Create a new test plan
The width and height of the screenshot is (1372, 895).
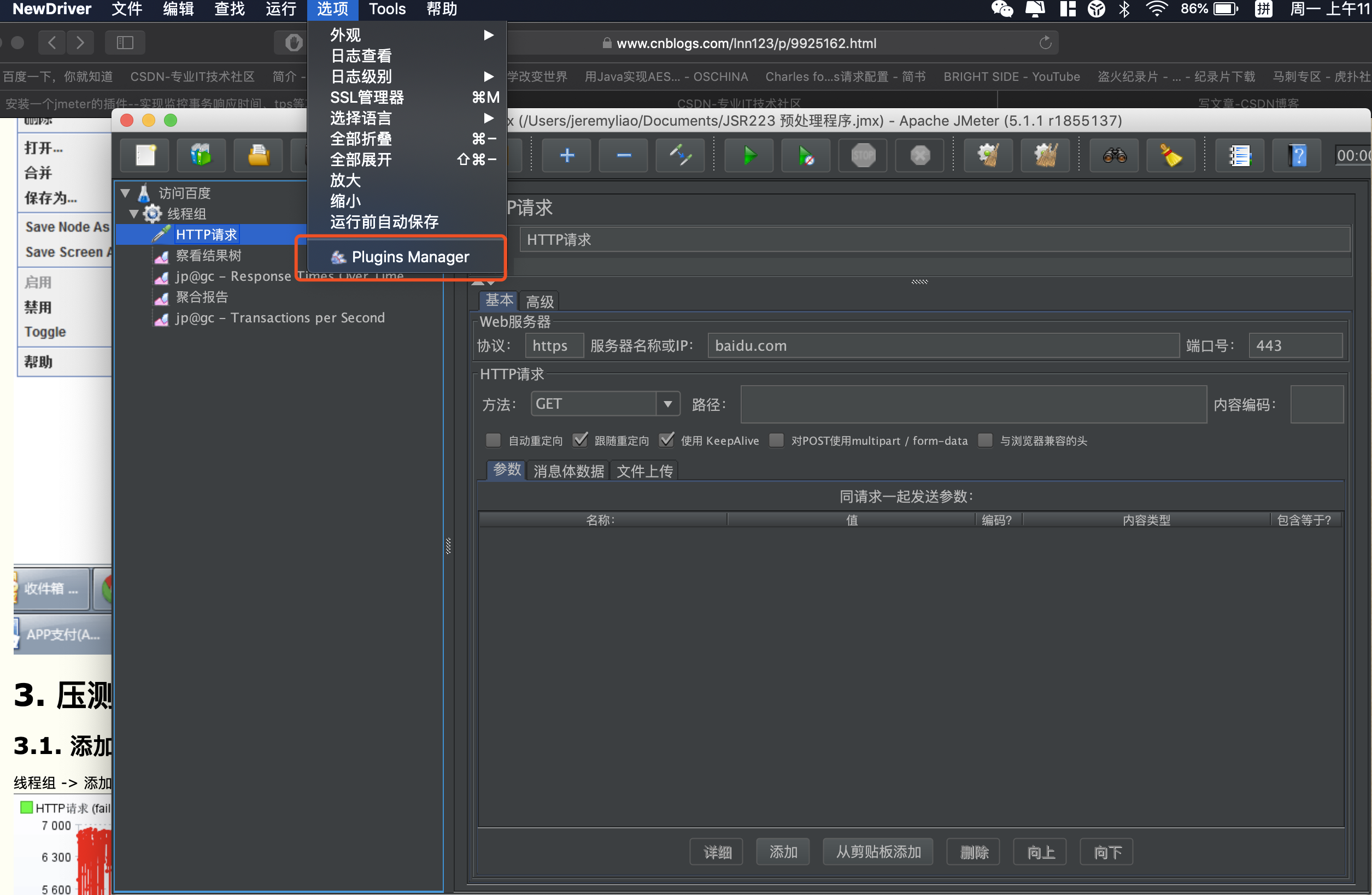click(145, 156)
